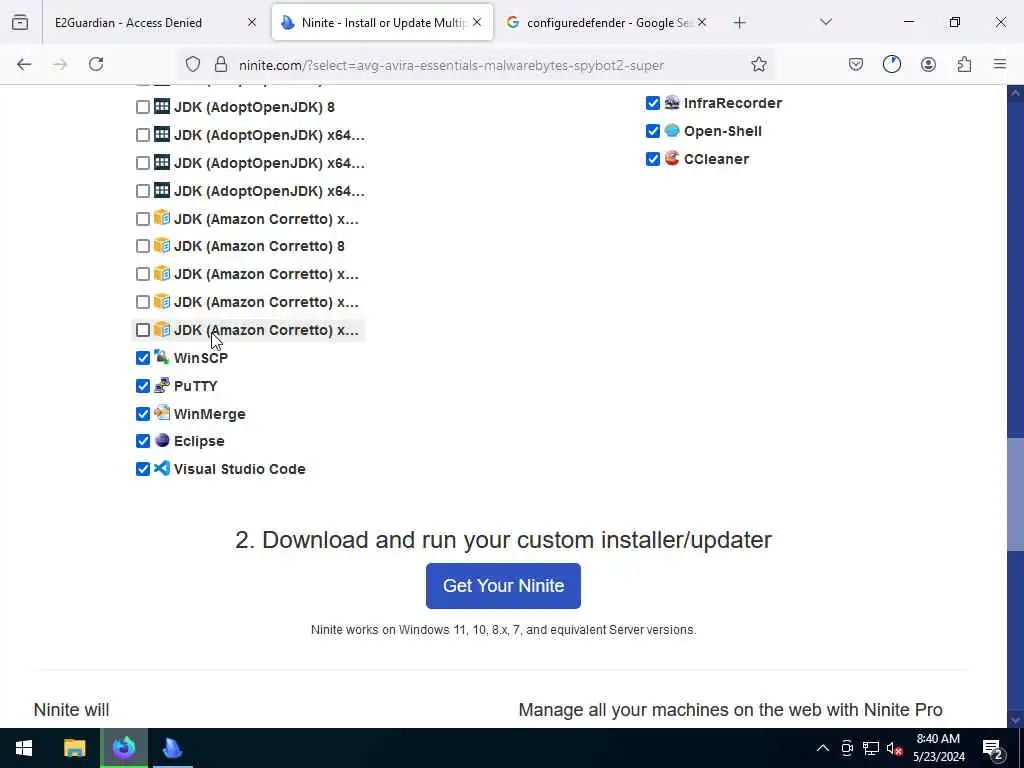Uncheck the InfraRecorder checkbox

click(652, 103)
